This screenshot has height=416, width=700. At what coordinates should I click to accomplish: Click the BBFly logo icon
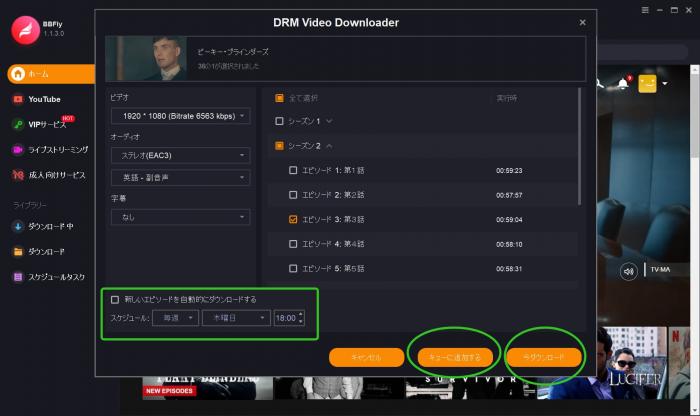tap(25, 30)
